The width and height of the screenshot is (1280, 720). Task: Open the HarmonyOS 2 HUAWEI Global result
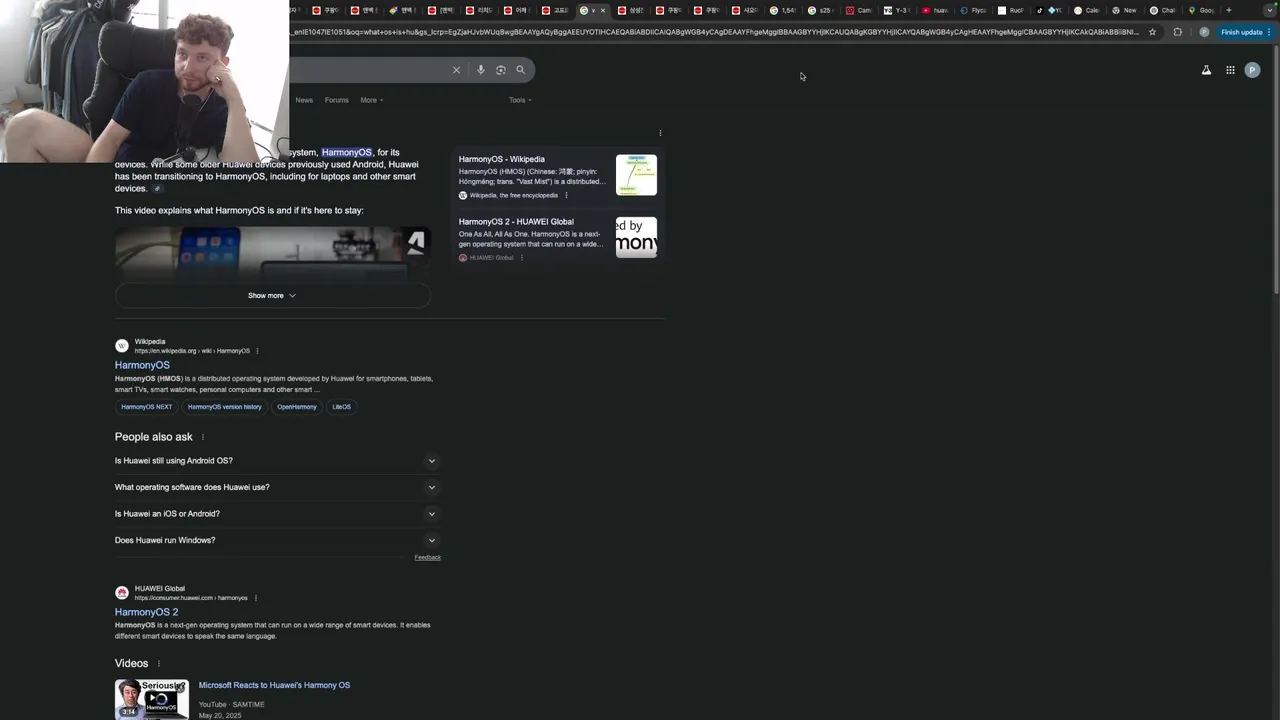pos(146,612)
